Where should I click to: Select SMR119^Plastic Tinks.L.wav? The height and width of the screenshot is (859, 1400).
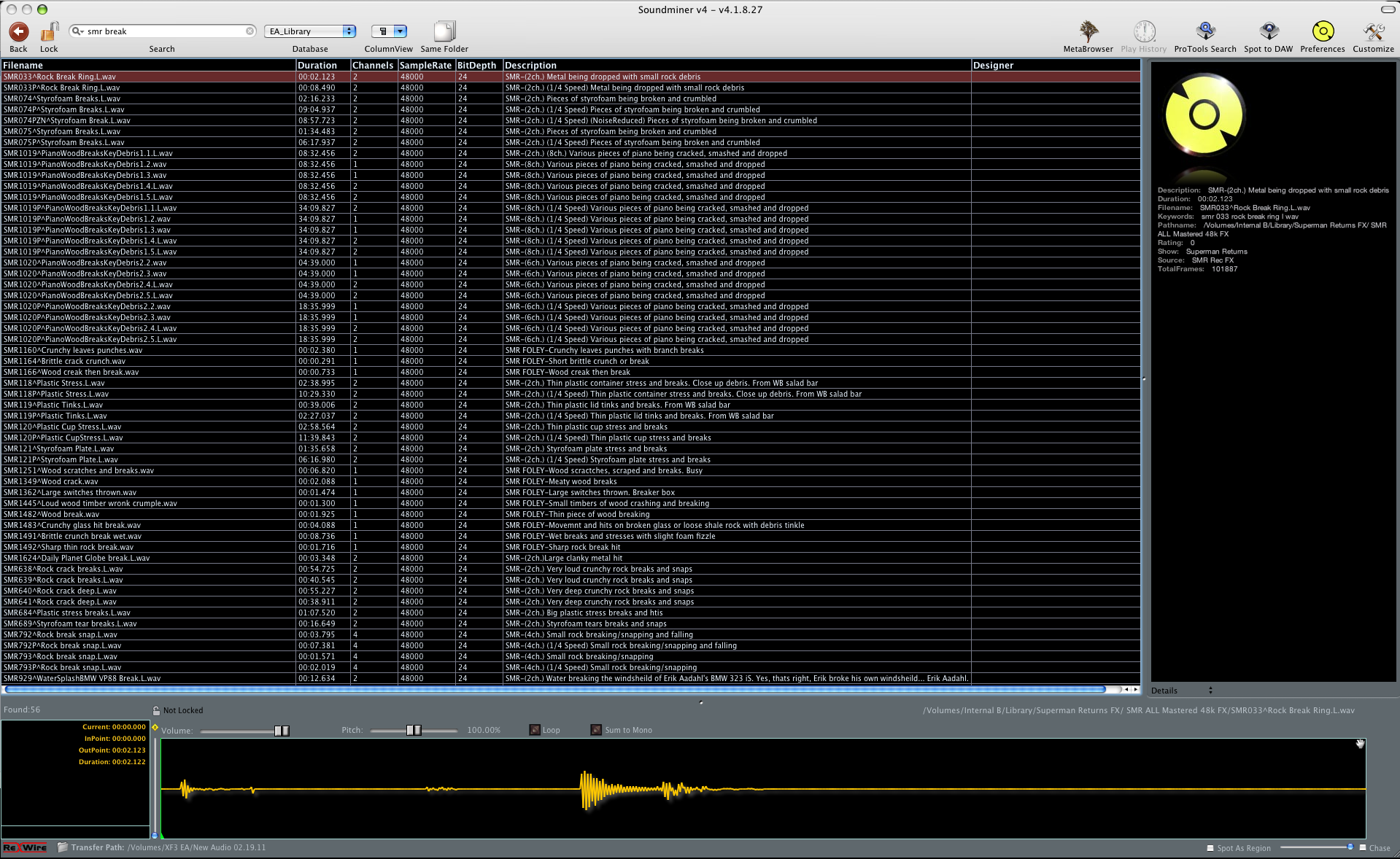tap(571, 405)
